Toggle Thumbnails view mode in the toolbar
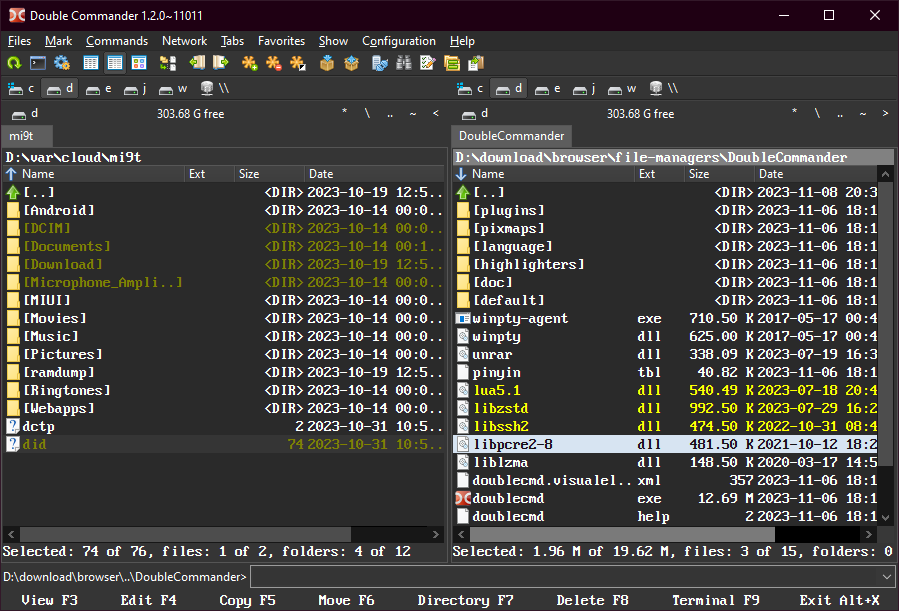Screen dimensions: 899x611 click(x=139, y=63)
